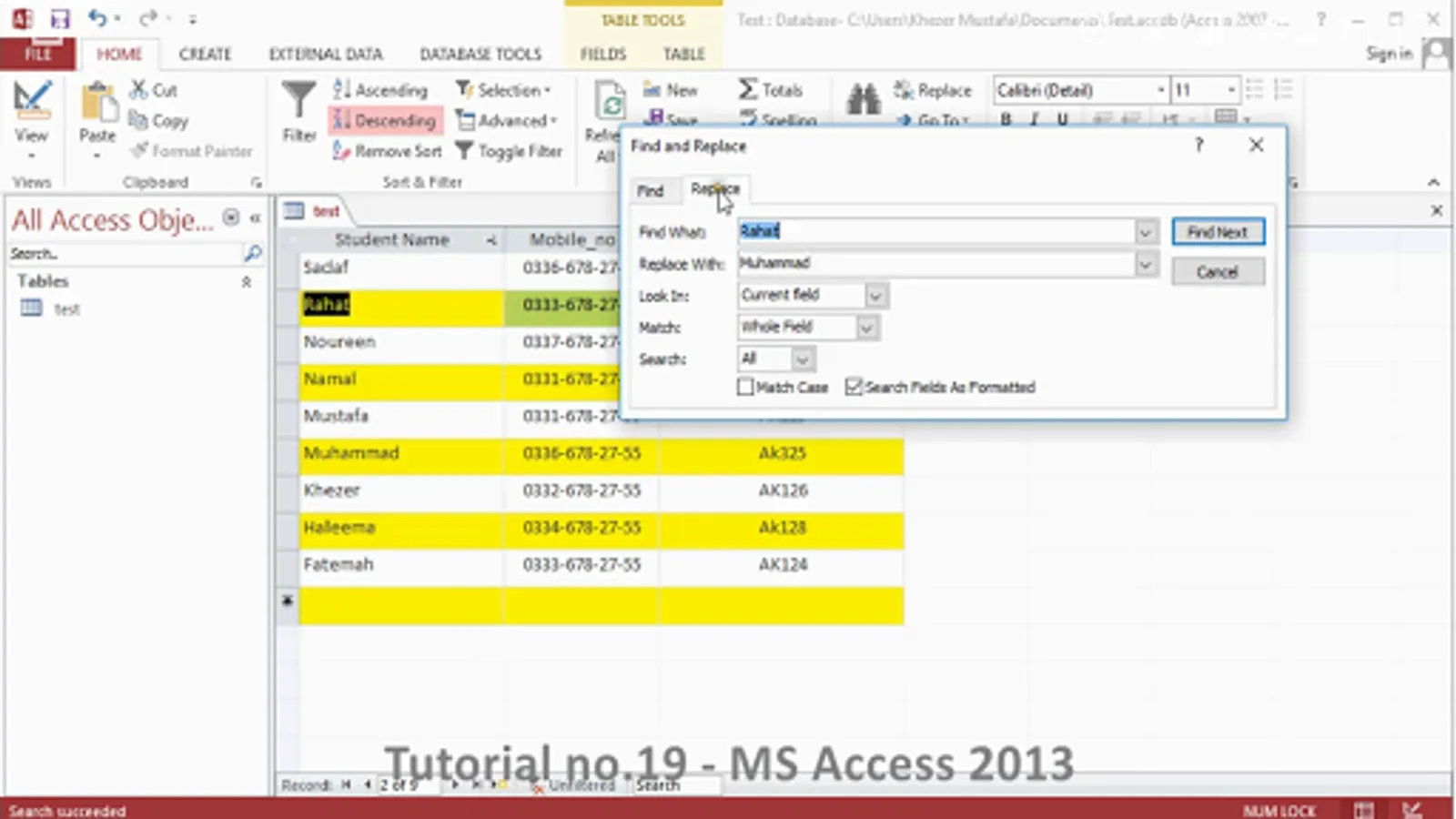The width and height of the screenshot is (1456, 819).
Task: Click the Find binoculars icon
Action: point(863,98)
